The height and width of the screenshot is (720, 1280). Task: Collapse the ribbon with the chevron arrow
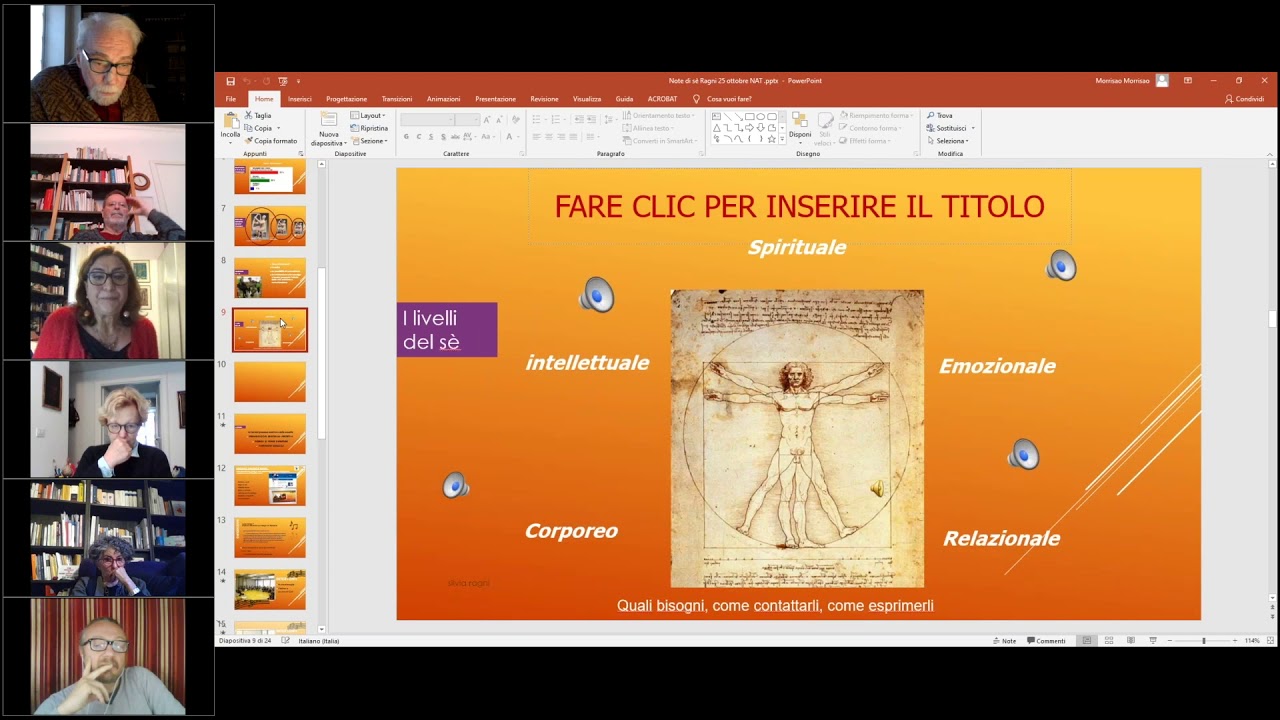1270,154
